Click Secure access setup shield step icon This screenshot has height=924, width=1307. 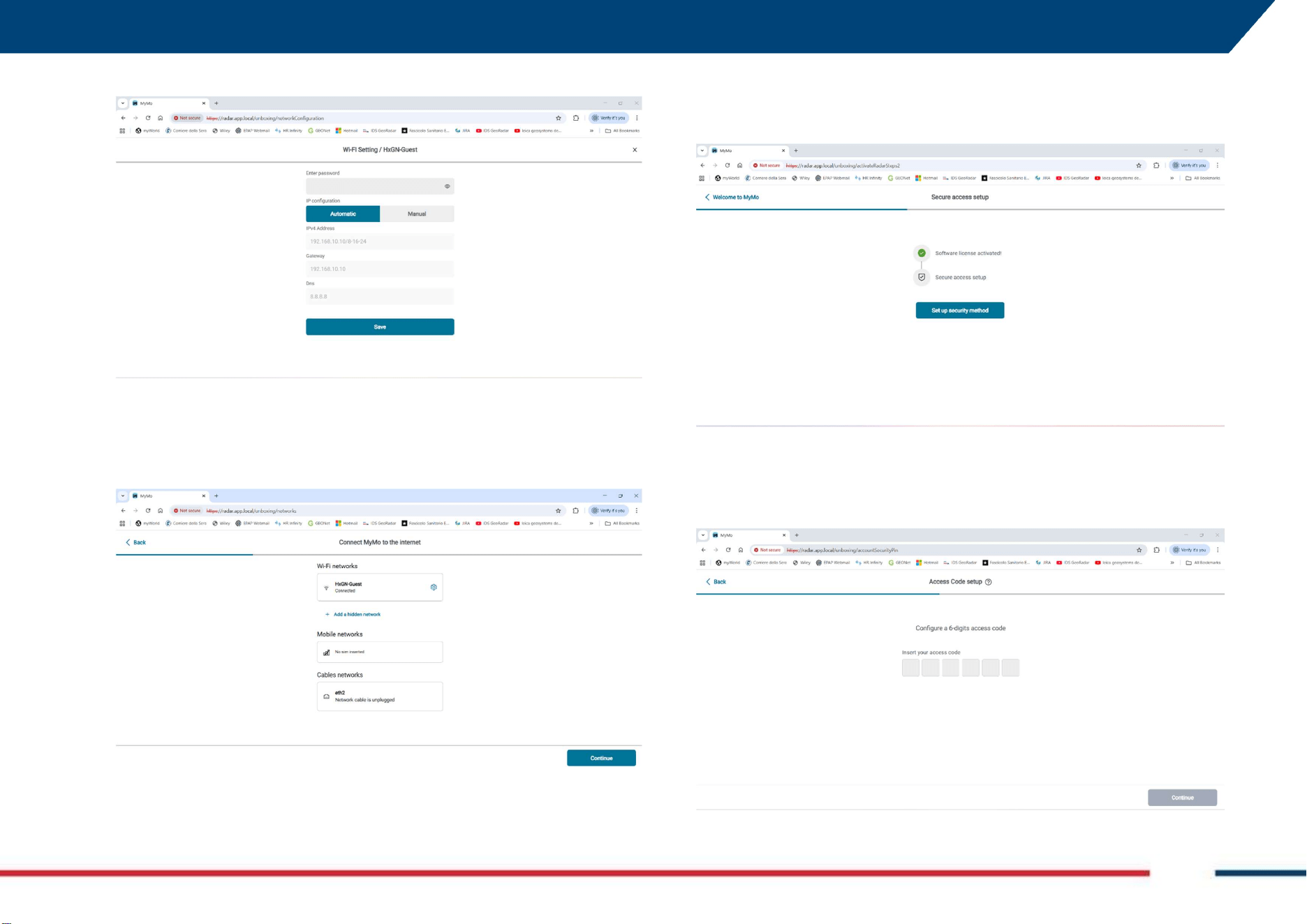coord(922,277)
